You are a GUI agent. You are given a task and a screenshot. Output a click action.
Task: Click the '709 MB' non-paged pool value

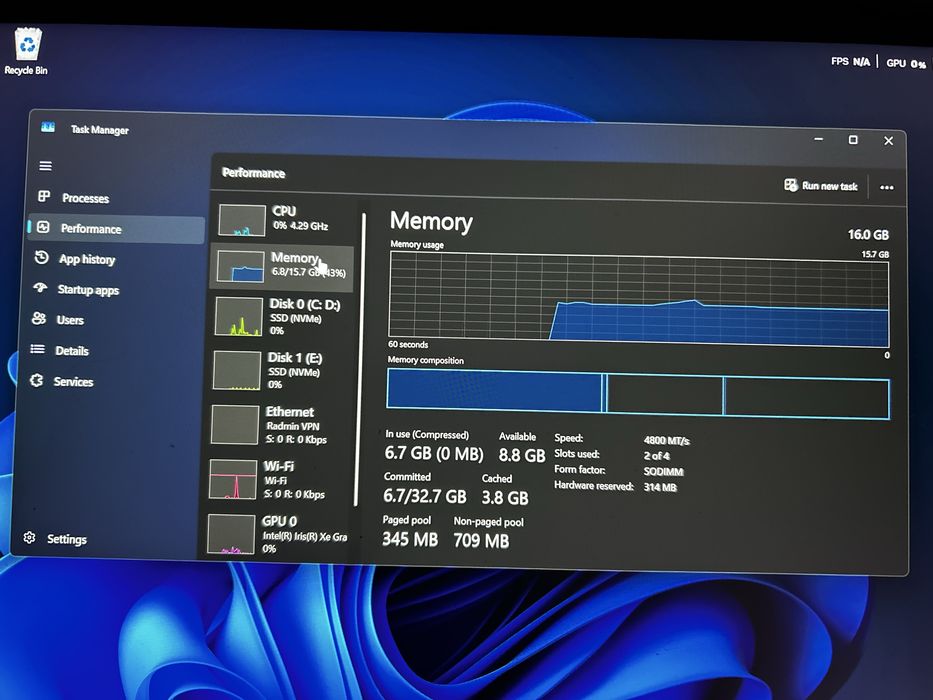481,540
